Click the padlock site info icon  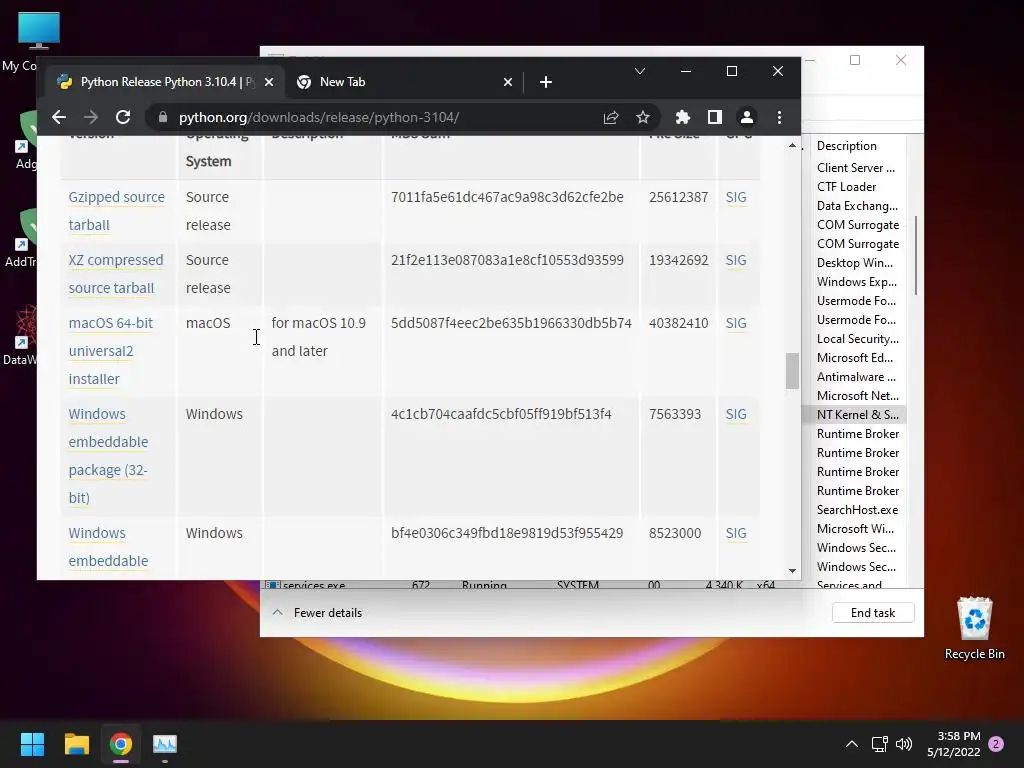163,118
